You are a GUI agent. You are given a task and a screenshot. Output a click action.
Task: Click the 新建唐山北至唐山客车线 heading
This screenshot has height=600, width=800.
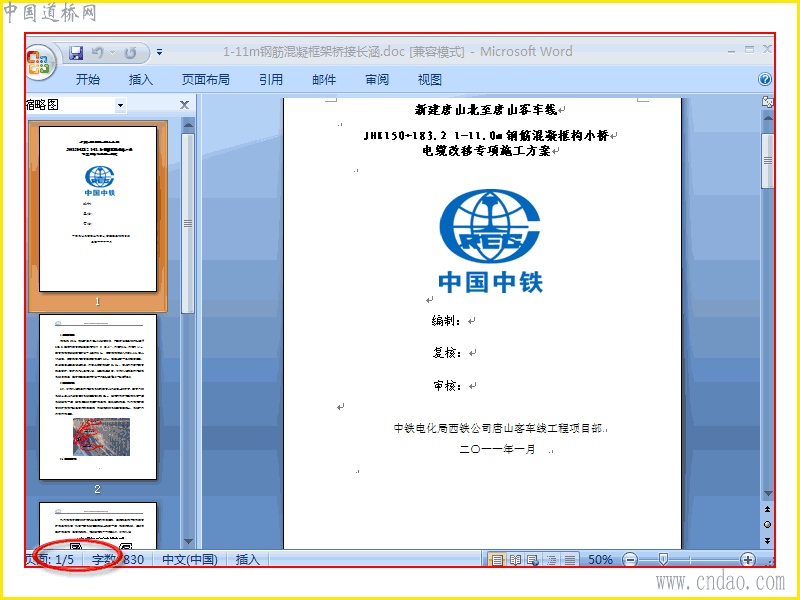(486, 110)
